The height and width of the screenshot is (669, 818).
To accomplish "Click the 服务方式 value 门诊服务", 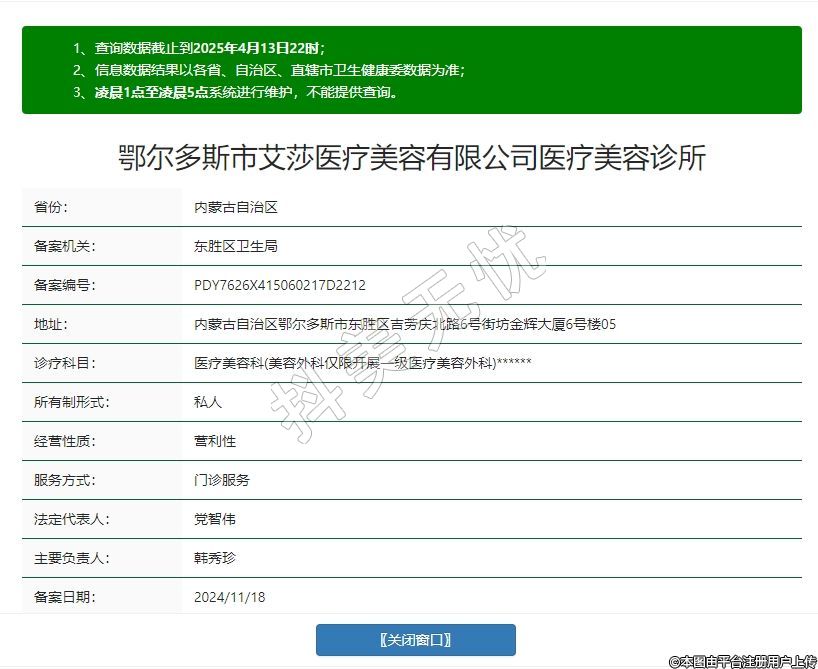I will click(222, 480).
